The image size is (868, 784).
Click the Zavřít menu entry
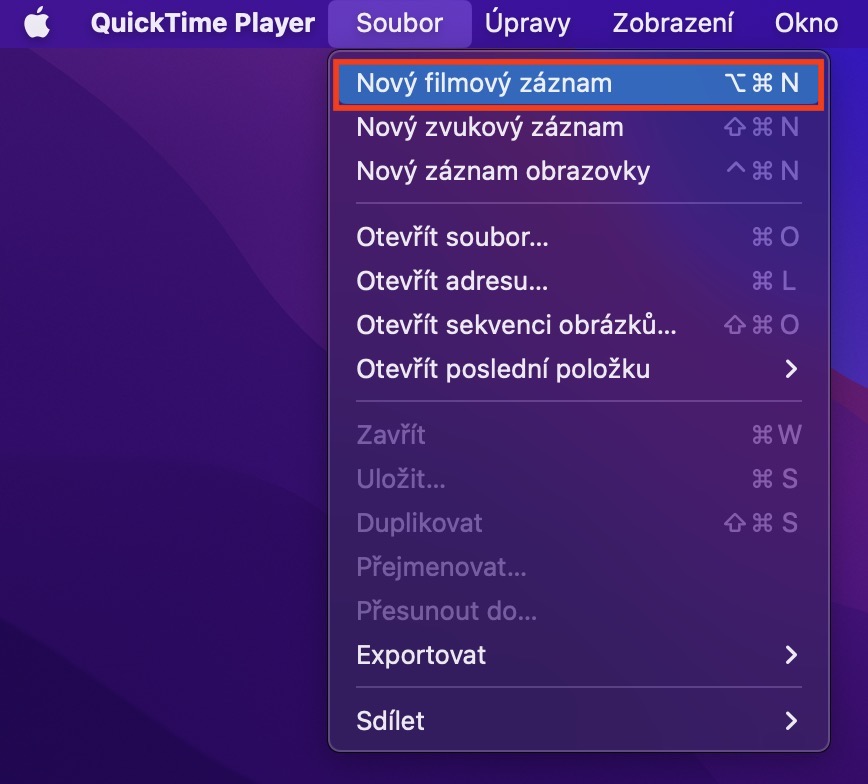click(391, 435)
